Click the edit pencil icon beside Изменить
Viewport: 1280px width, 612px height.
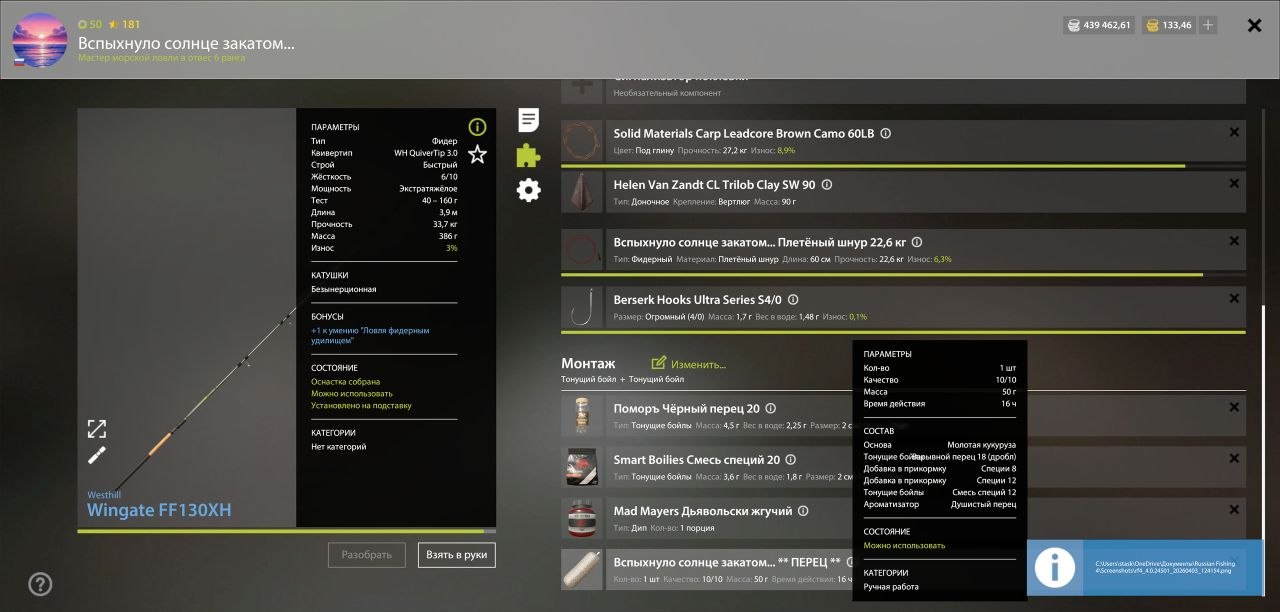click(658, 363)
